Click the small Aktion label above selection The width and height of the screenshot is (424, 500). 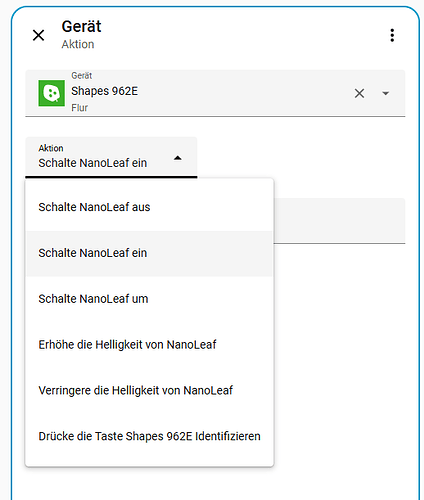pos(51,148)
